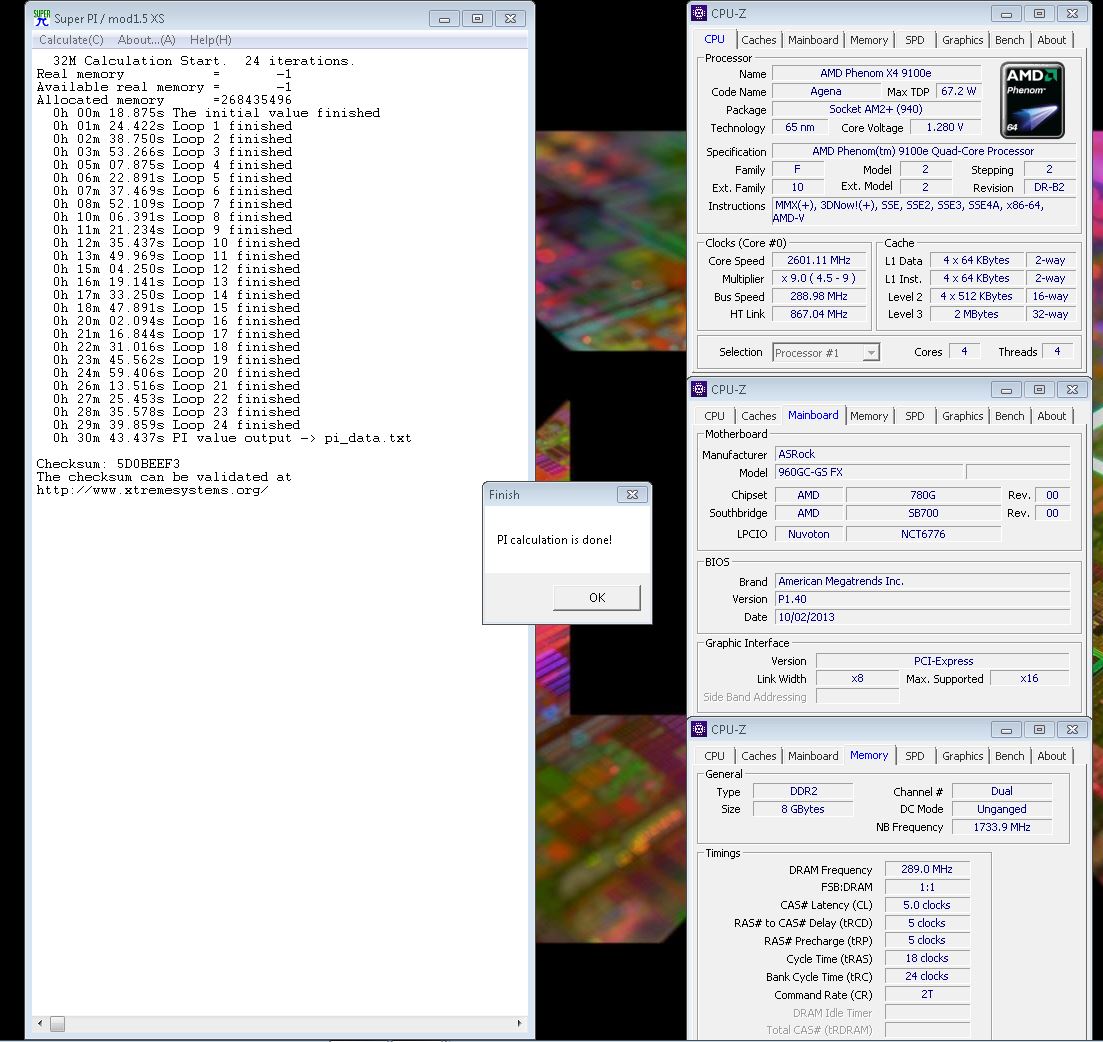Select Caches tab in the middle CPU-Z window
This screenshot has height=1042, width=1103.
pyautogui.click(x=758, y=416)
